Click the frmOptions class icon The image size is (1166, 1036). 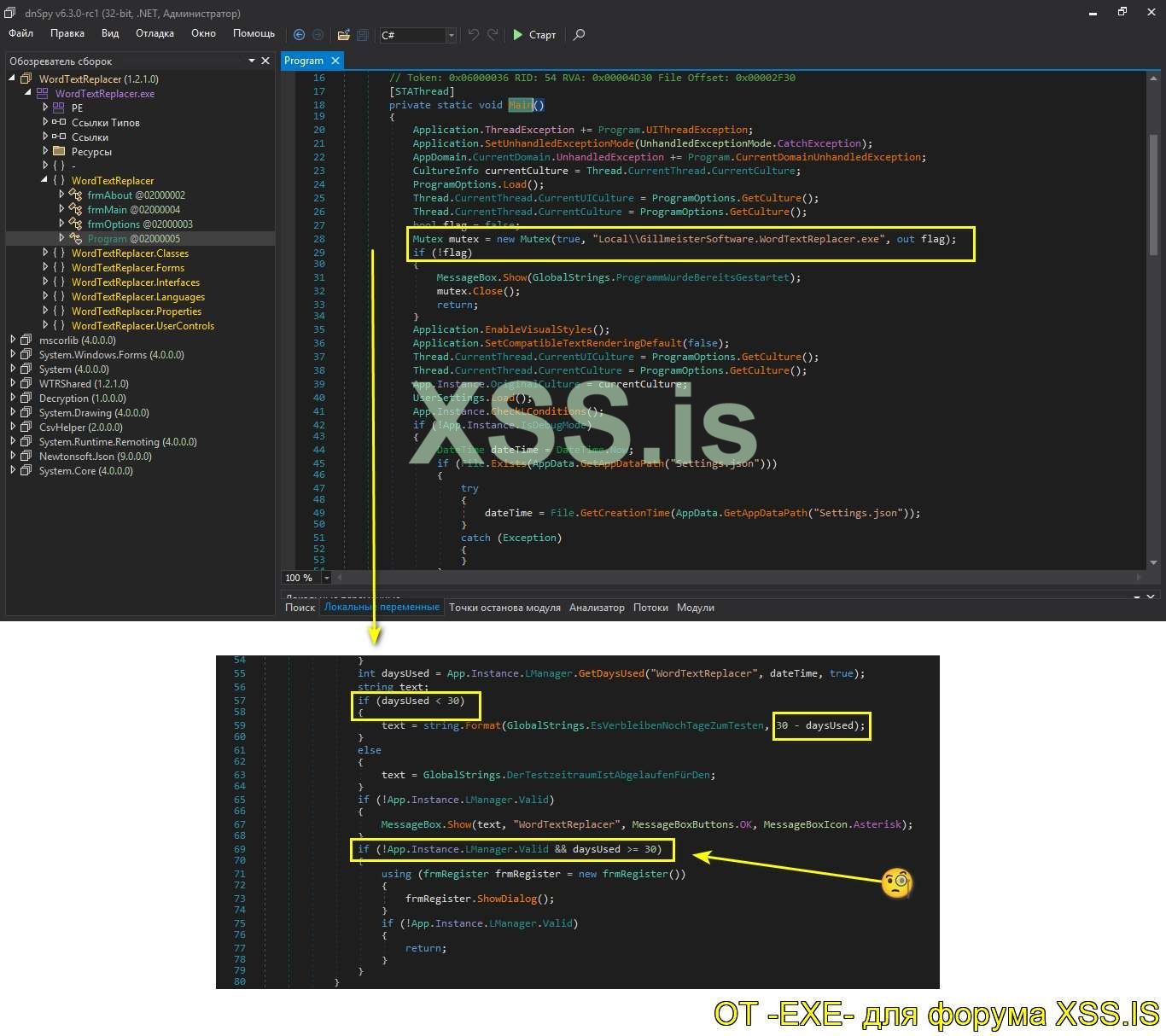pyautogui.click(x=75, y=224)
